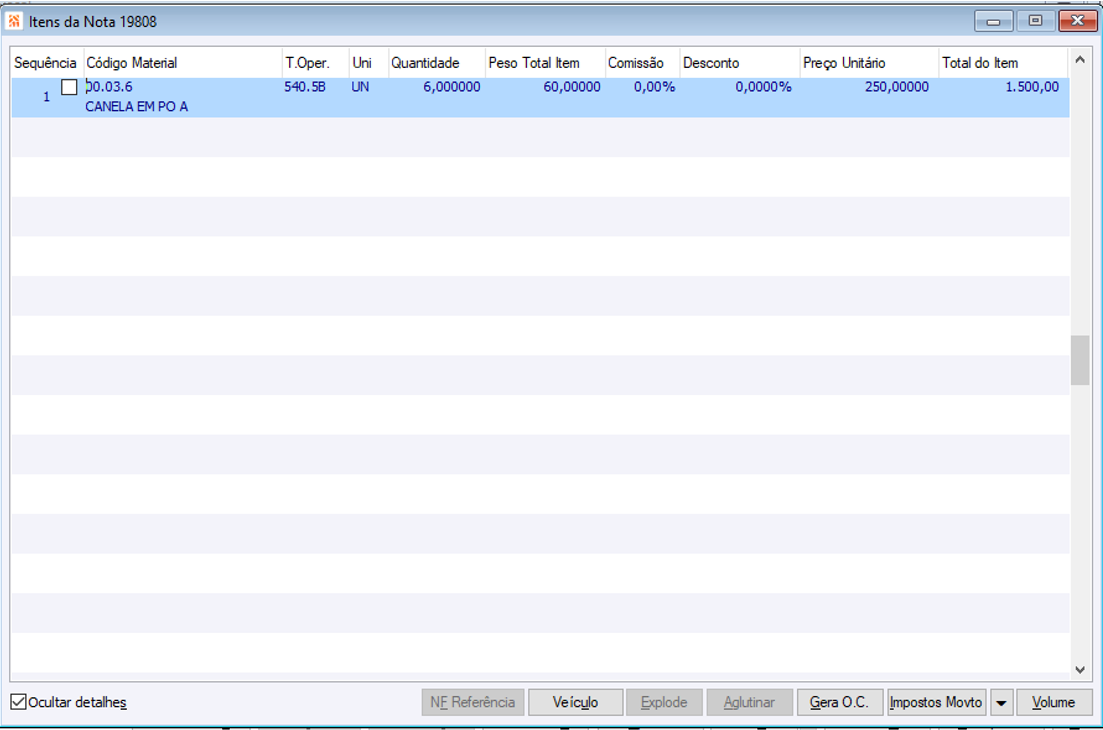Click discount value 0,0000%

point(763,87)
